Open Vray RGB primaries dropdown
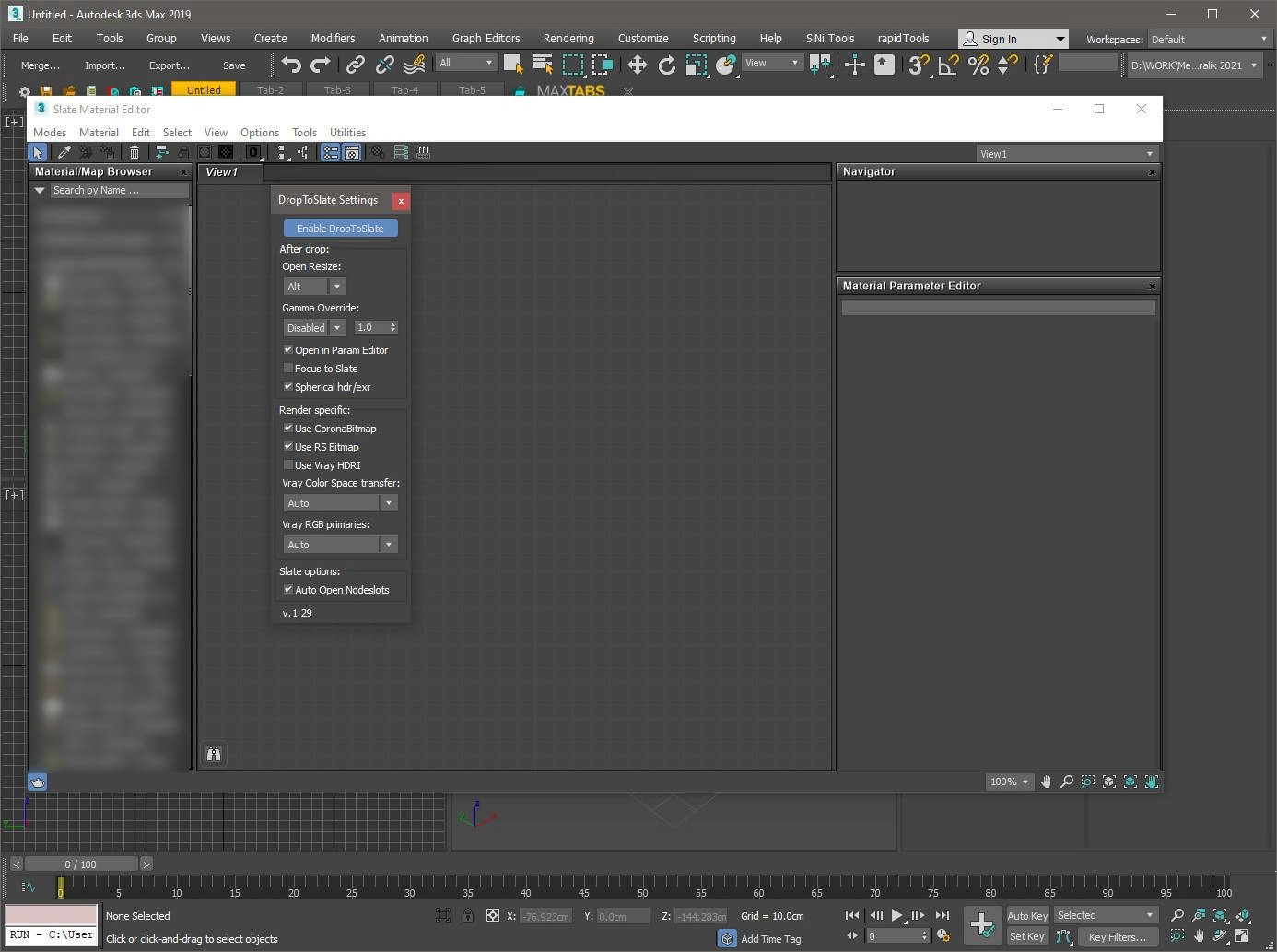This screenshot has width=1277, height=952. point(340,545)
